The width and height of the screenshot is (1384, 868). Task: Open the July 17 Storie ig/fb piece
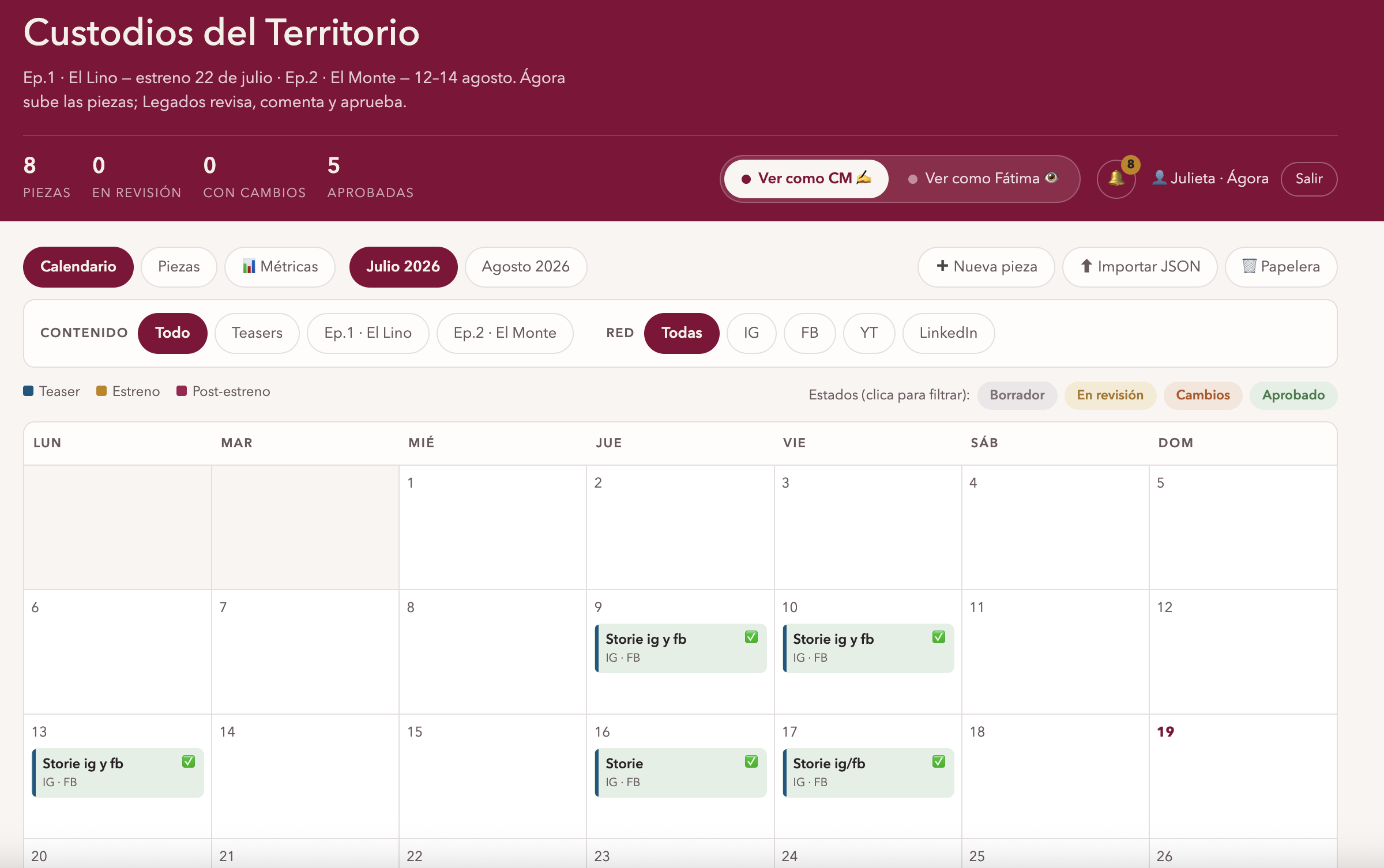coord(868,773)
